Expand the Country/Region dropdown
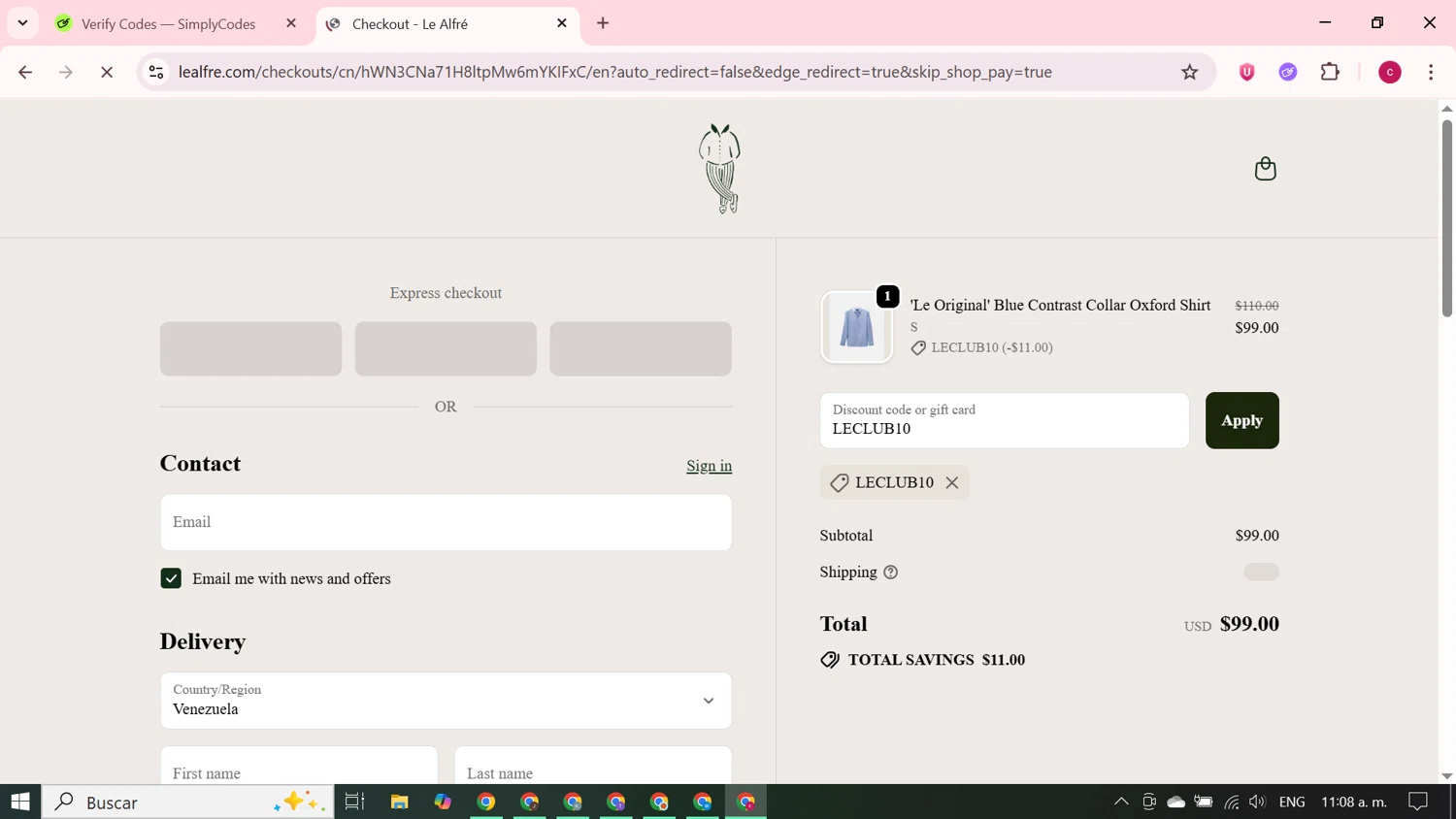Viewport: 1456px width, 819px height. point(446,701)
